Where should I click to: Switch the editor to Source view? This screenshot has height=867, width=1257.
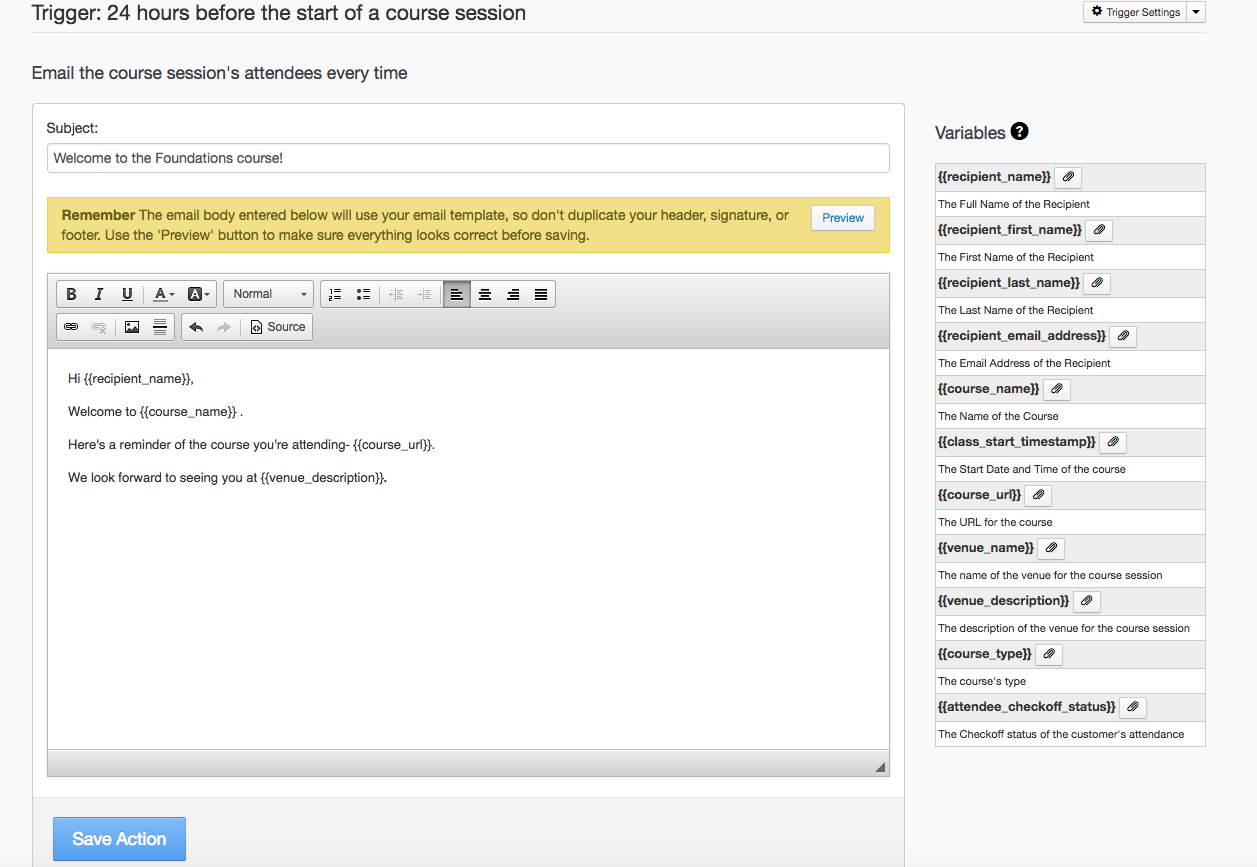pyautogui.click(x=277, y=327)
